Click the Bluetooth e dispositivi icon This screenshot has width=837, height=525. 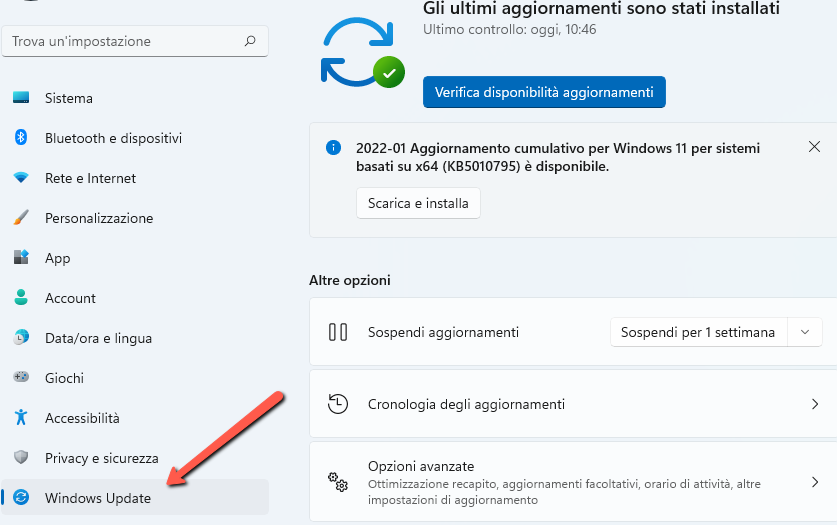click(21, 138)
